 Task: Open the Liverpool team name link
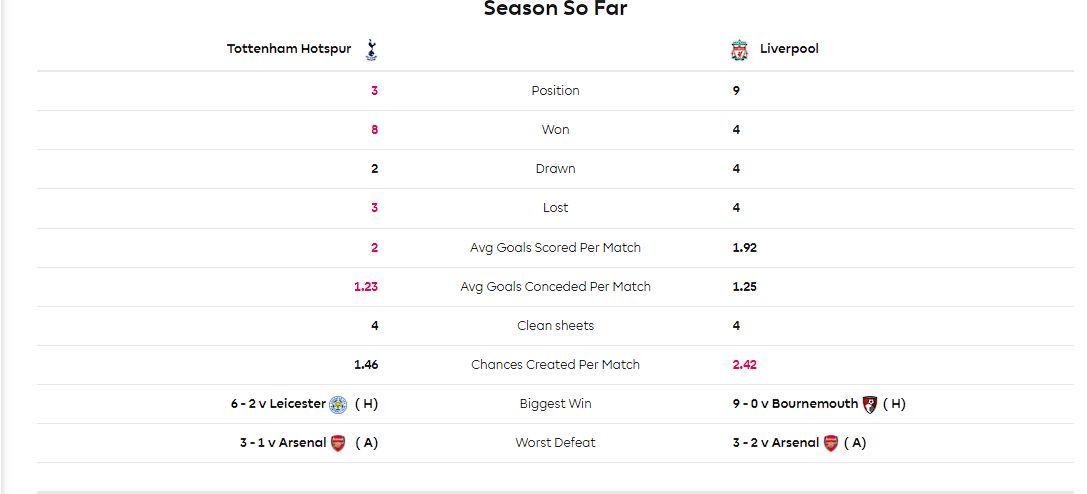pyautogui.click(x=789, y=49)
